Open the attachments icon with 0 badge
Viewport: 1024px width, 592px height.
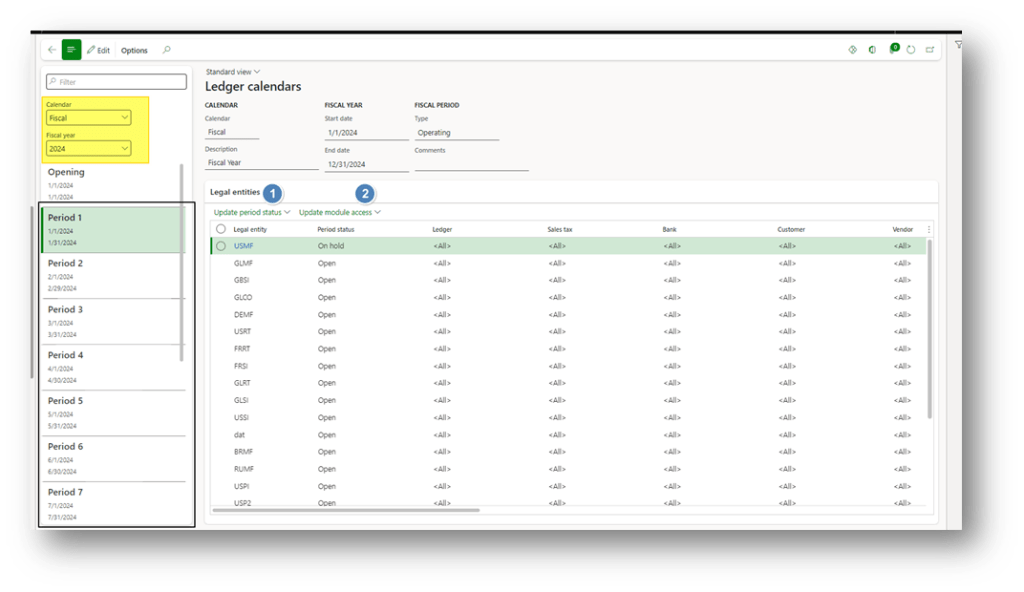[892, 50]
